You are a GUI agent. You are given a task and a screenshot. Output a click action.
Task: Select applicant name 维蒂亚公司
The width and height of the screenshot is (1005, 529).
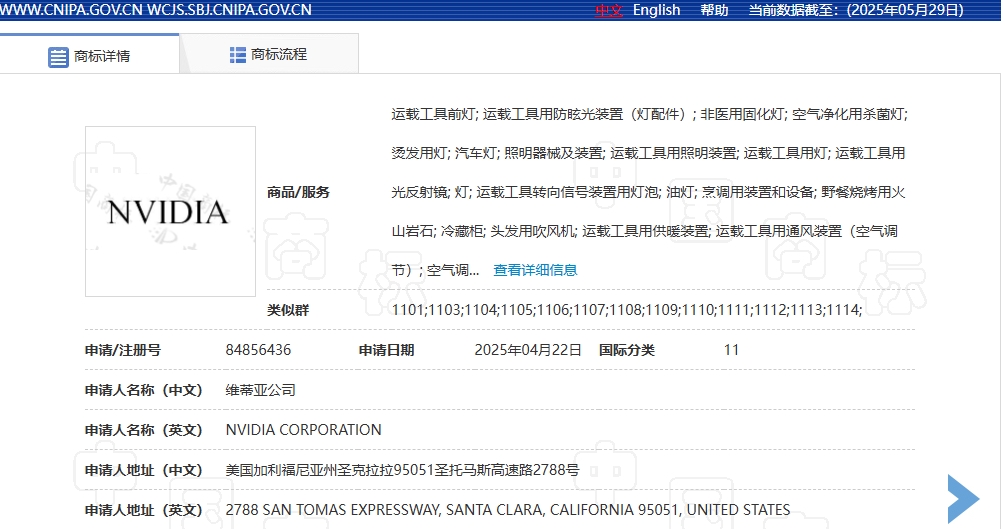tap(260, 390)
